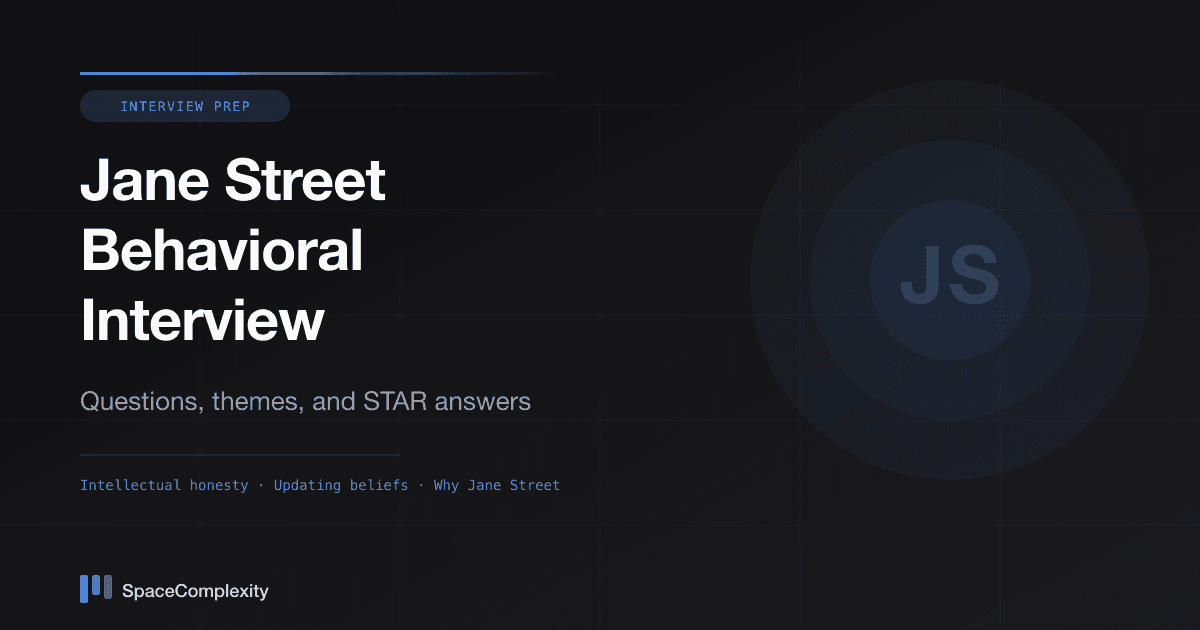This screenshot has height=630, width=1200.
Task: Click the Intellectual honesty tag text
Action: [x=164, y=485]
